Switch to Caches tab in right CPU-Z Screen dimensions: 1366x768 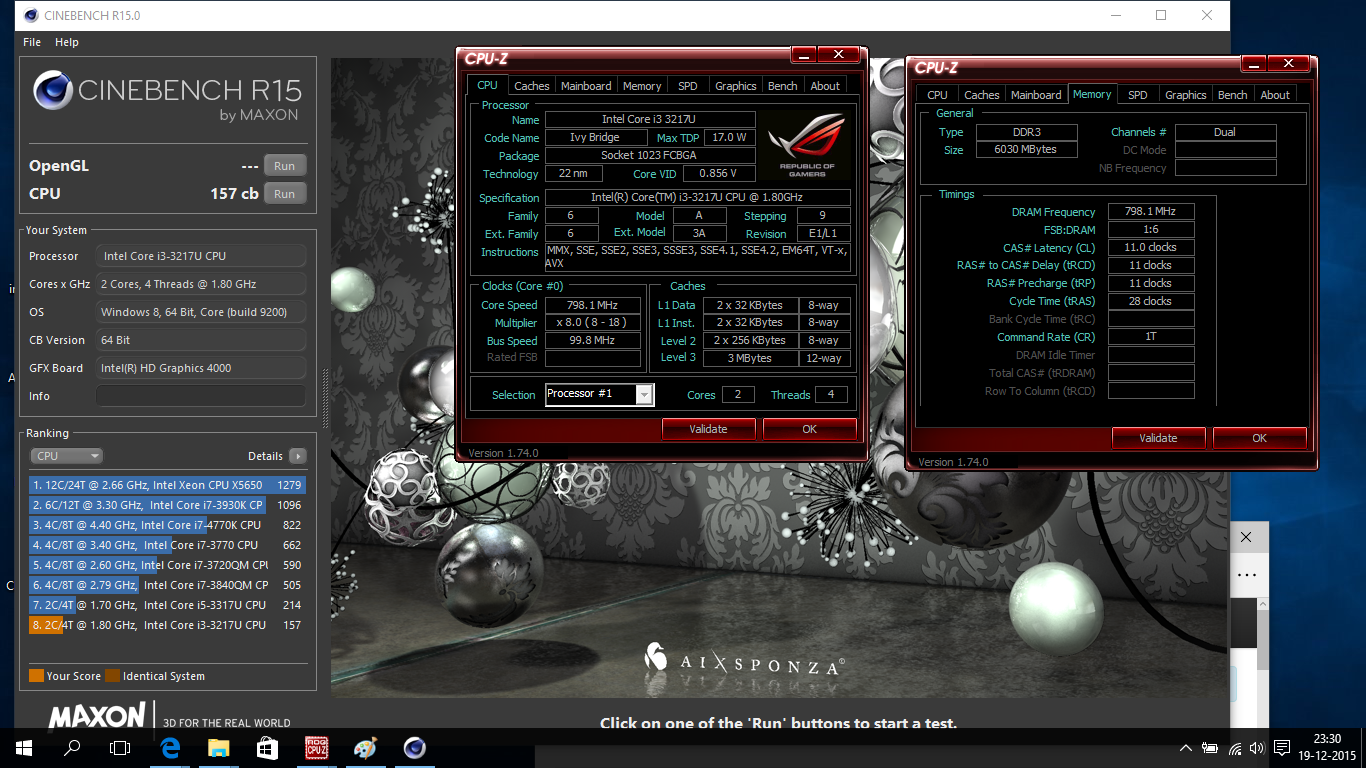pos(982,95)
